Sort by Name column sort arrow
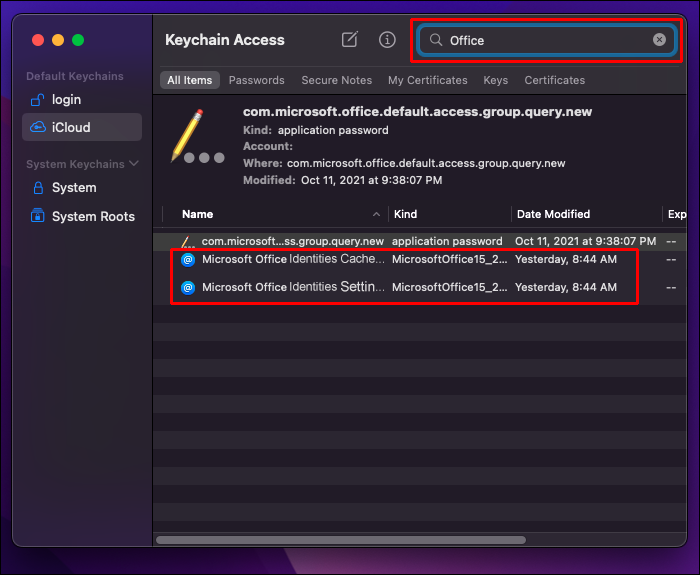The image size is (700, 575). coord(377,214)
